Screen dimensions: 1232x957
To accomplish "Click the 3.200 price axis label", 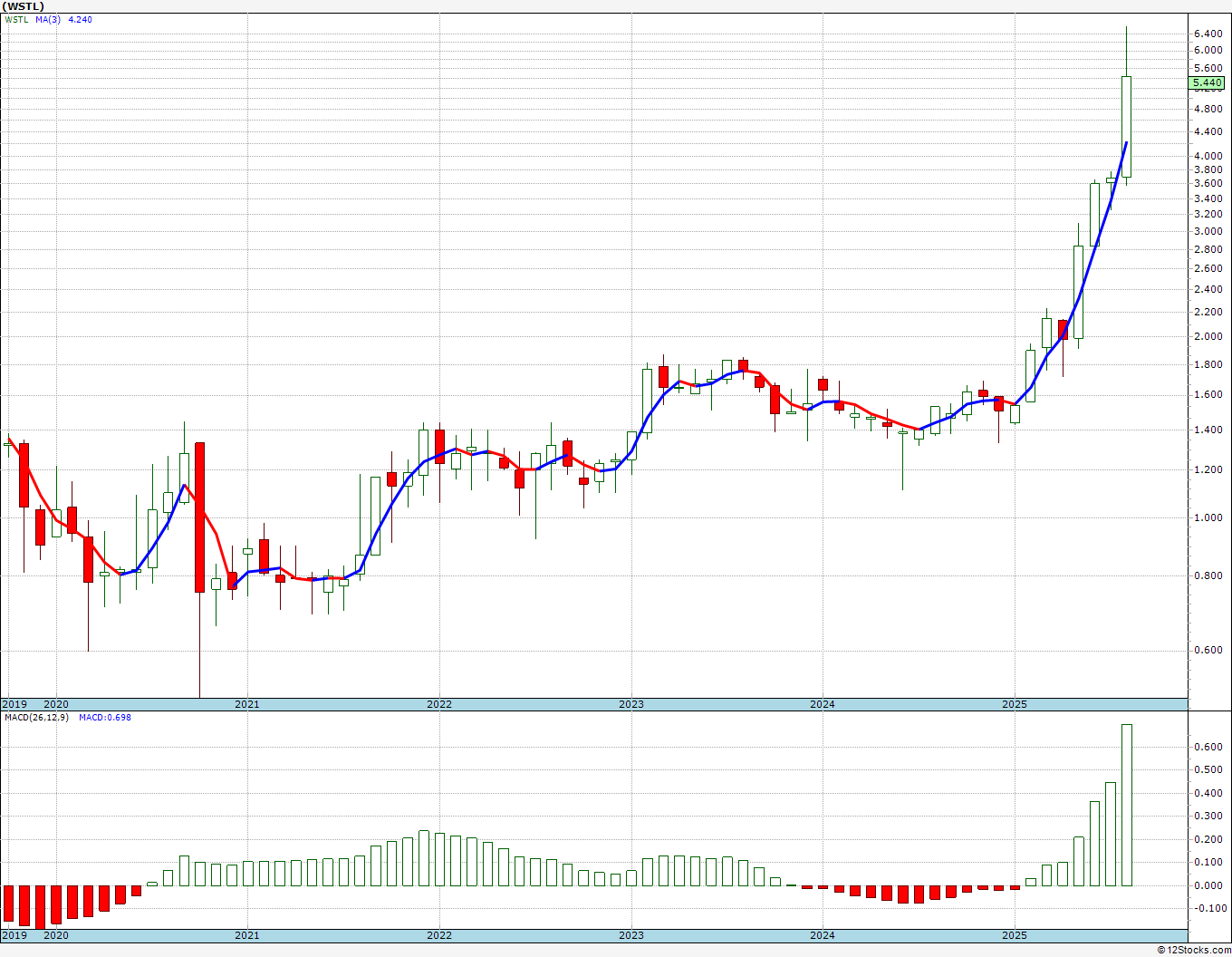I will coord(1208,215).
